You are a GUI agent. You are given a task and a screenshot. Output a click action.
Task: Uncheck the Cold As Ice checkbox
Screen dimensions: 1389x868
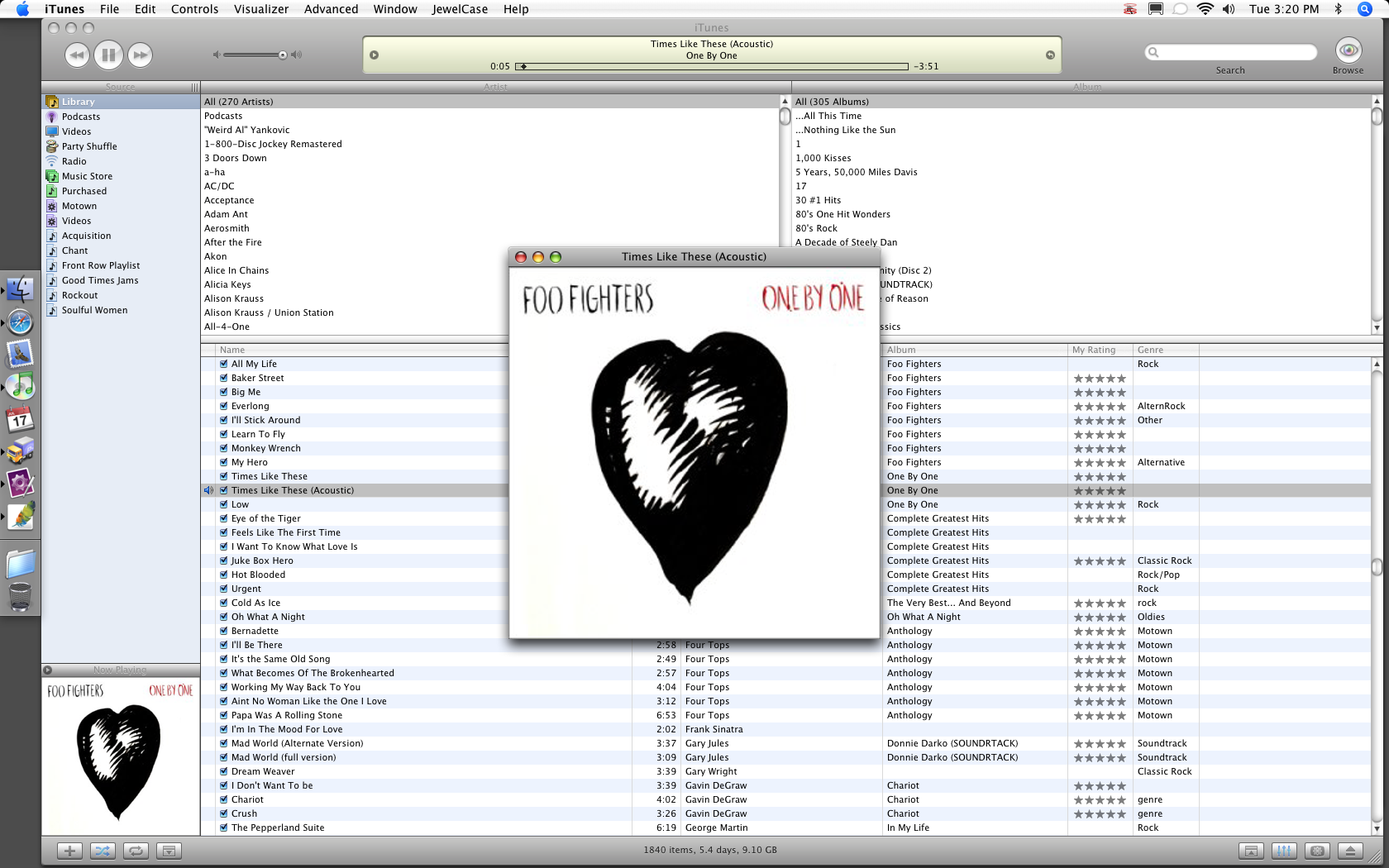click(224, 603)
